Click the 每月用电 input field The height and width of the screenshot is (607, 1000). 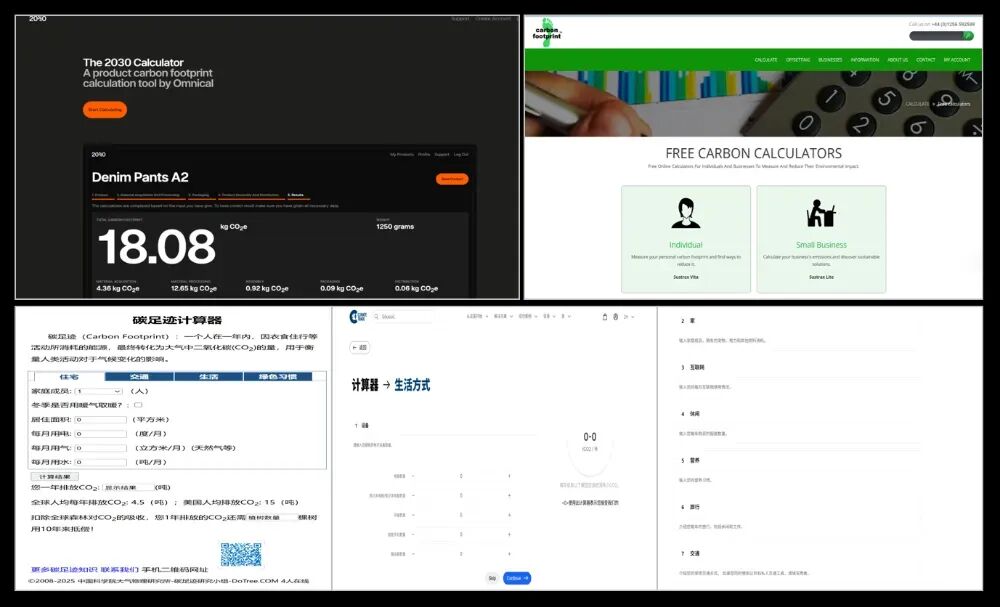100,434
